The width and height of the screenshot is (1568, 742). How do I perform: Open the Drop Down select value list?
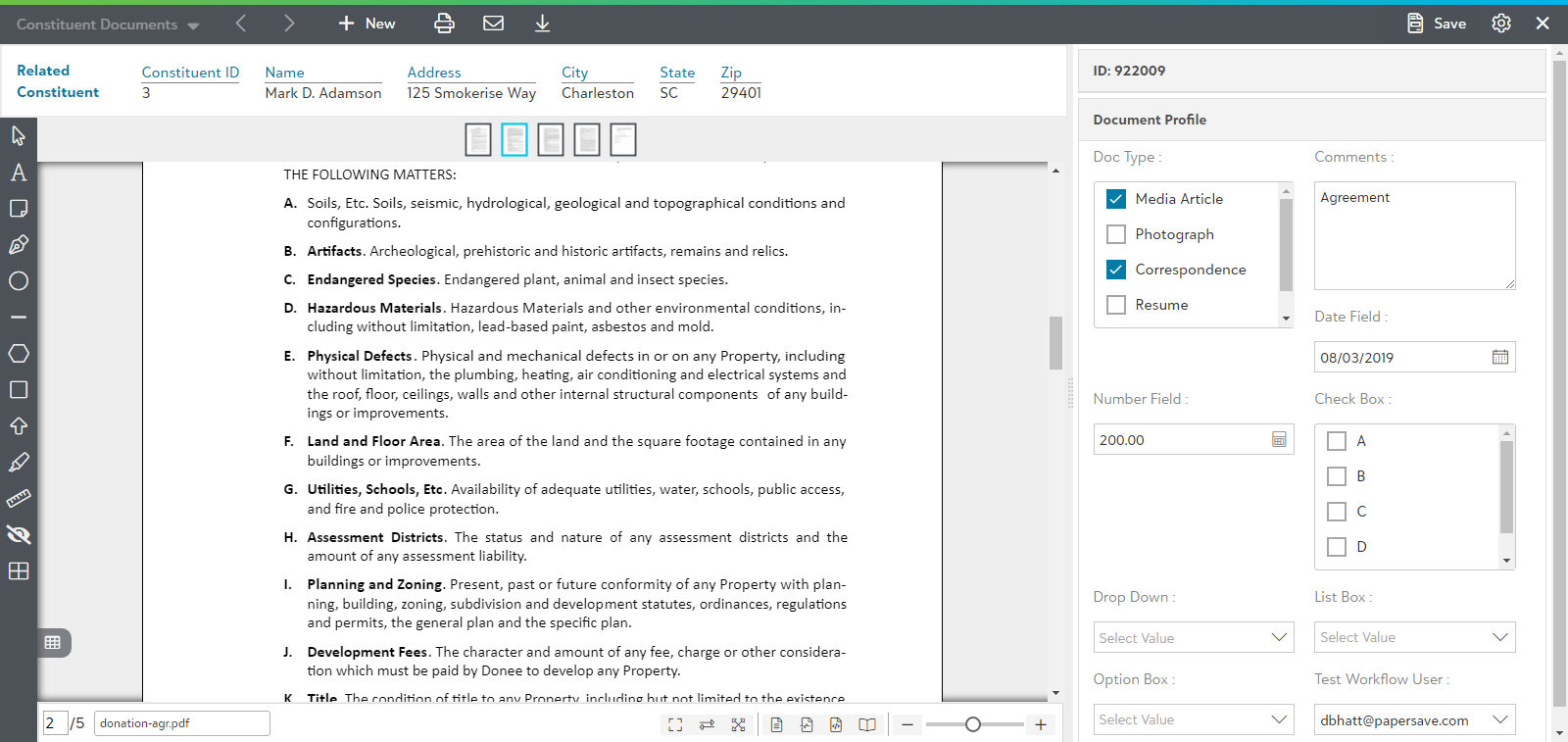pyautogui.click(x=1193, y=638)
